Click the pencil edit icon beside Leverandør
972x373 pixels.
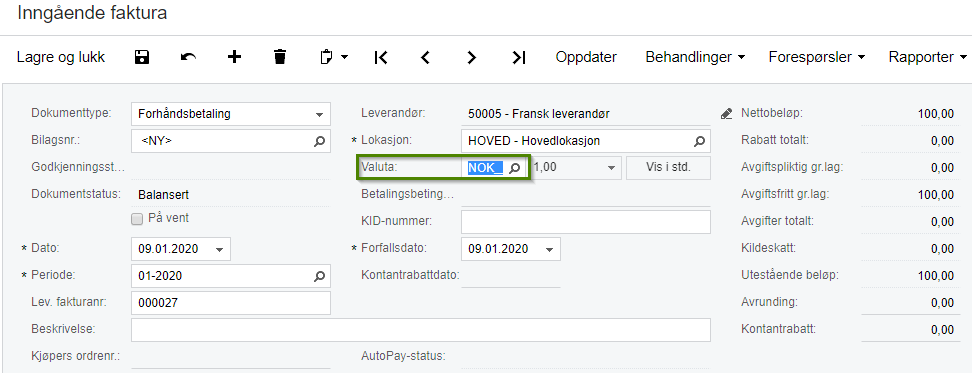(x=727, y=114)
